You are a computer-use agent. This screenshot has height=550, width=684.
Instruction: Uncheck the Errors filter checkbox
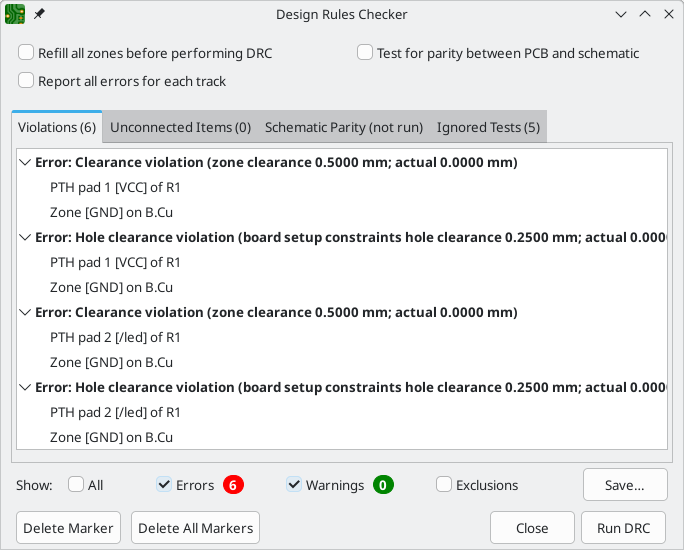click(x=164, y=485)
